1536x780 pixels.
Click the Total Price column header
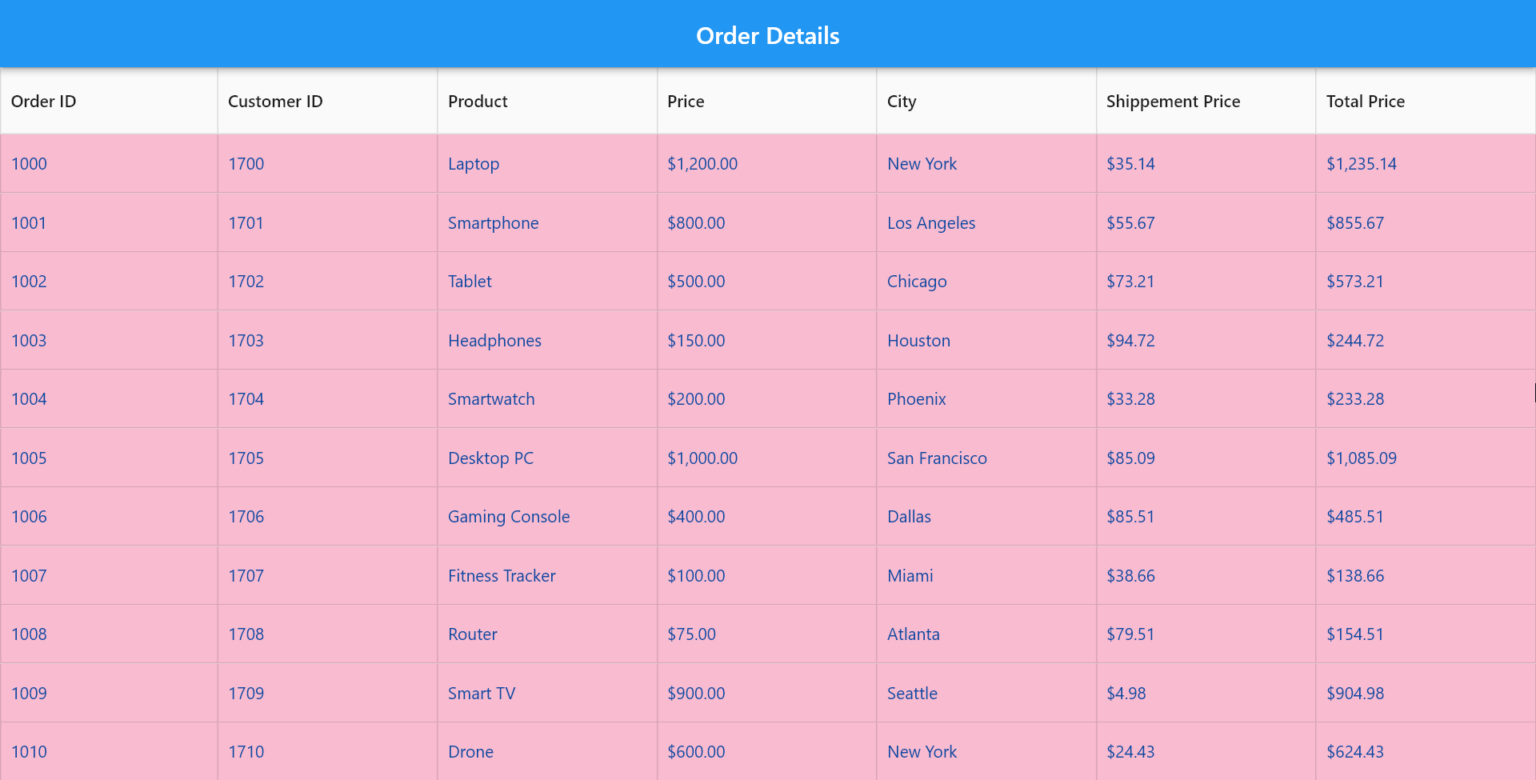[1365, 101]
